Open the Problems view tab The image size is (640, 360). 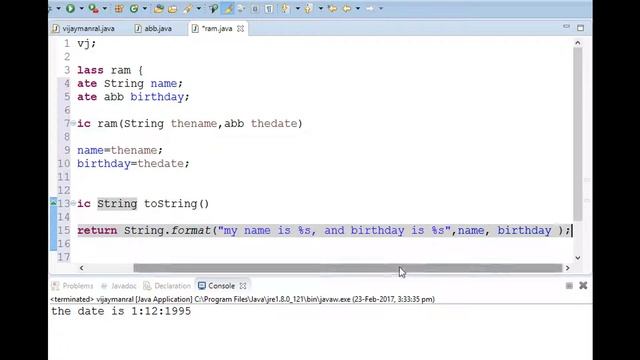point(73,286)
